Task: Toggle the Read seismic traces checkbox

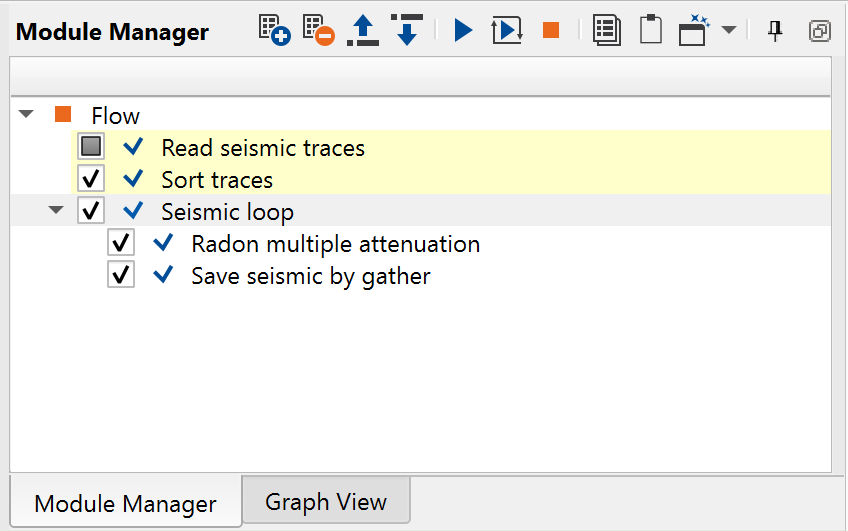Action: click(92, 148)
